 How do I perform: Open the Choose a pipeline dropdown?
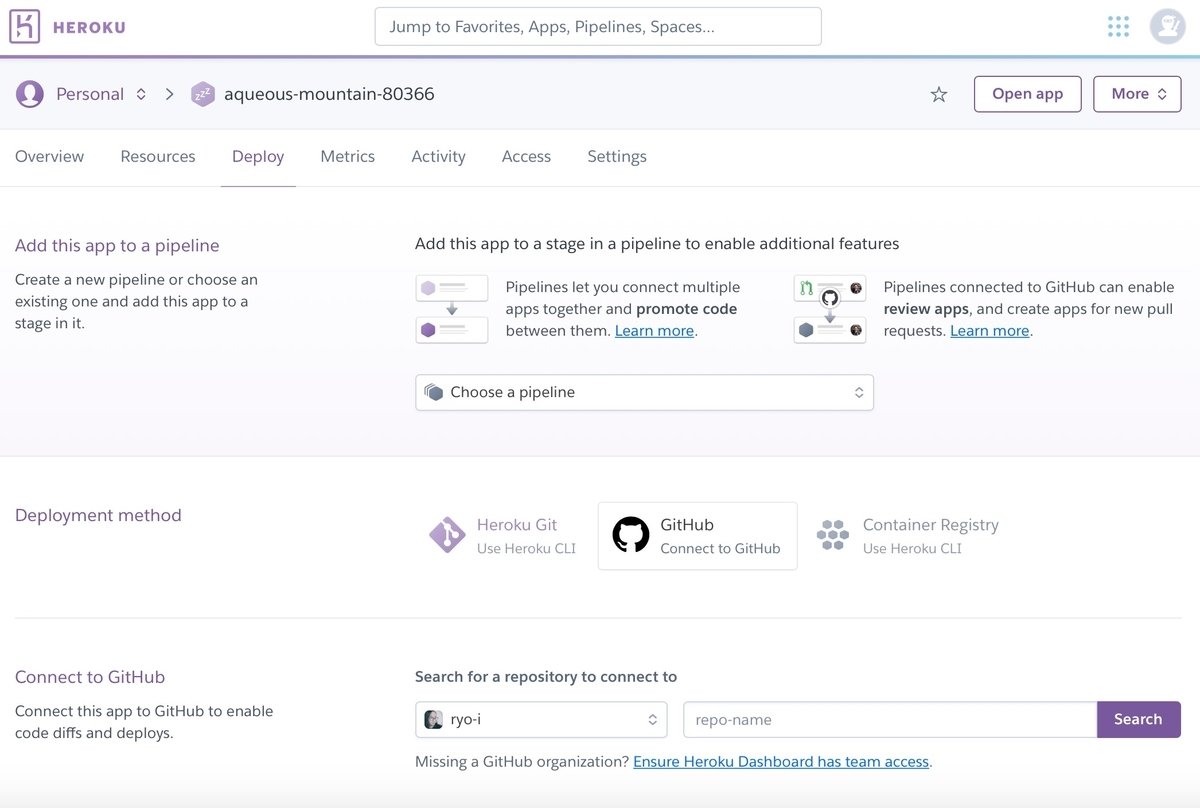(x=644, y=392)
